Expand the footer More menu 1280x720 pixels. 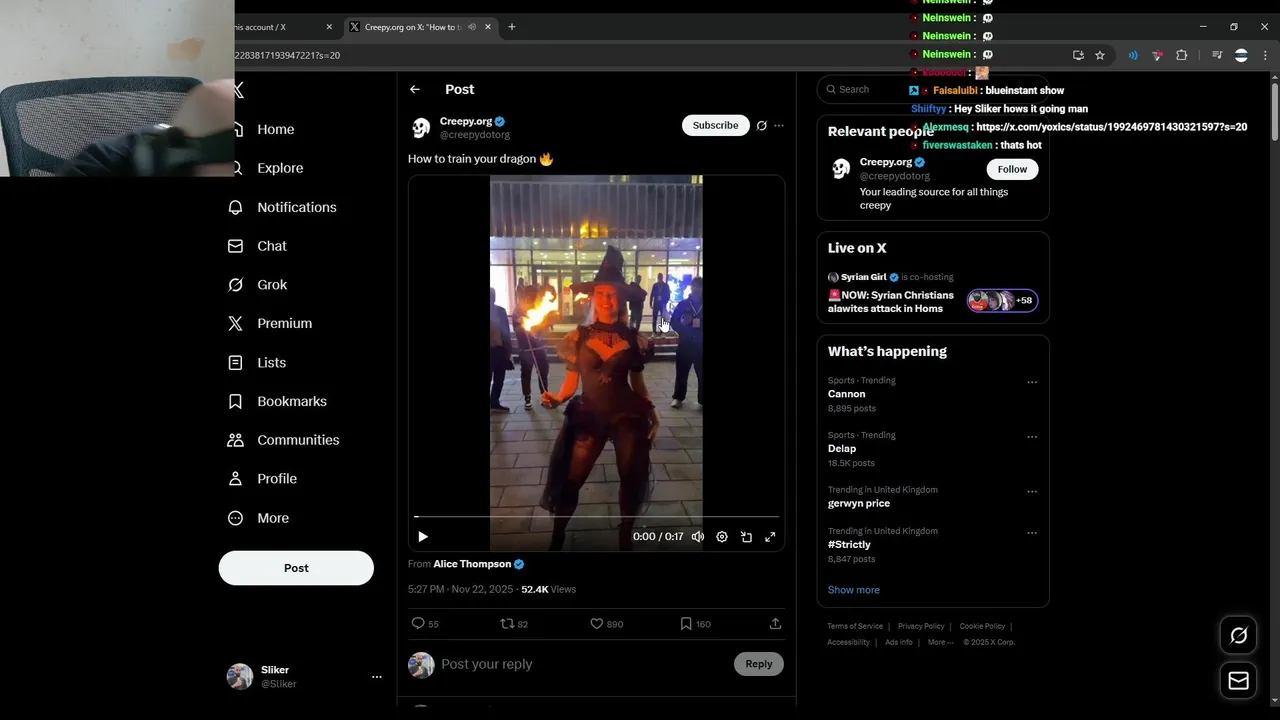[x=941, y=642]
